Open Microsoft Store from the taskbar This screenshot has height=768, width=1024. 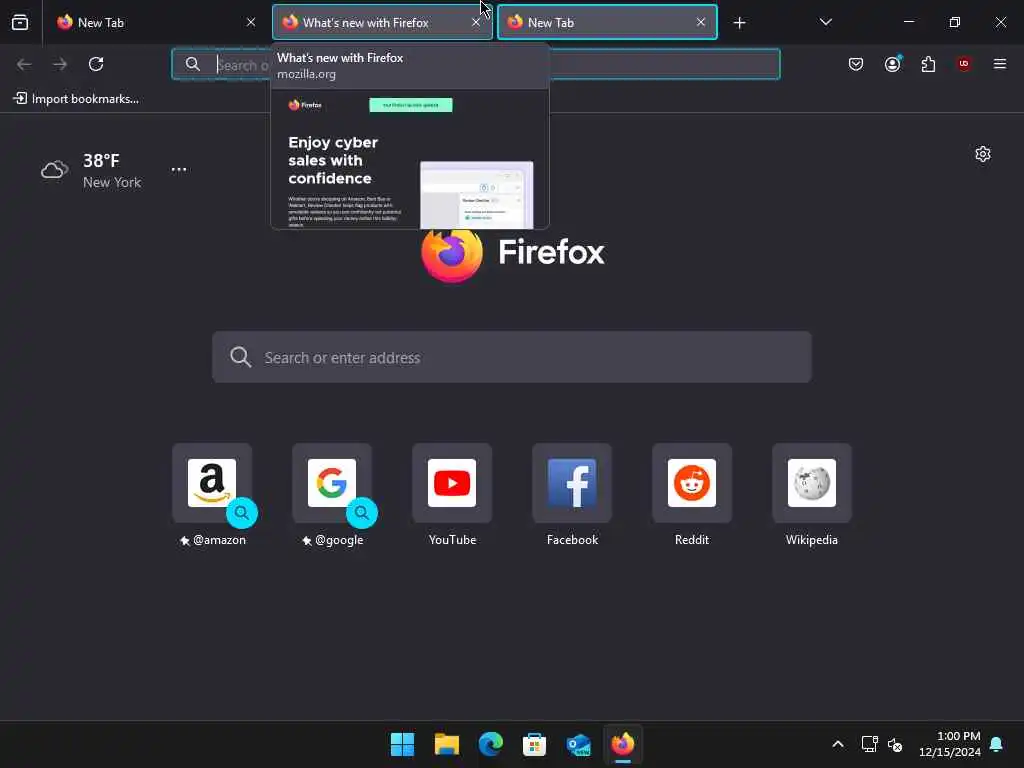click(x=534, y=744)
